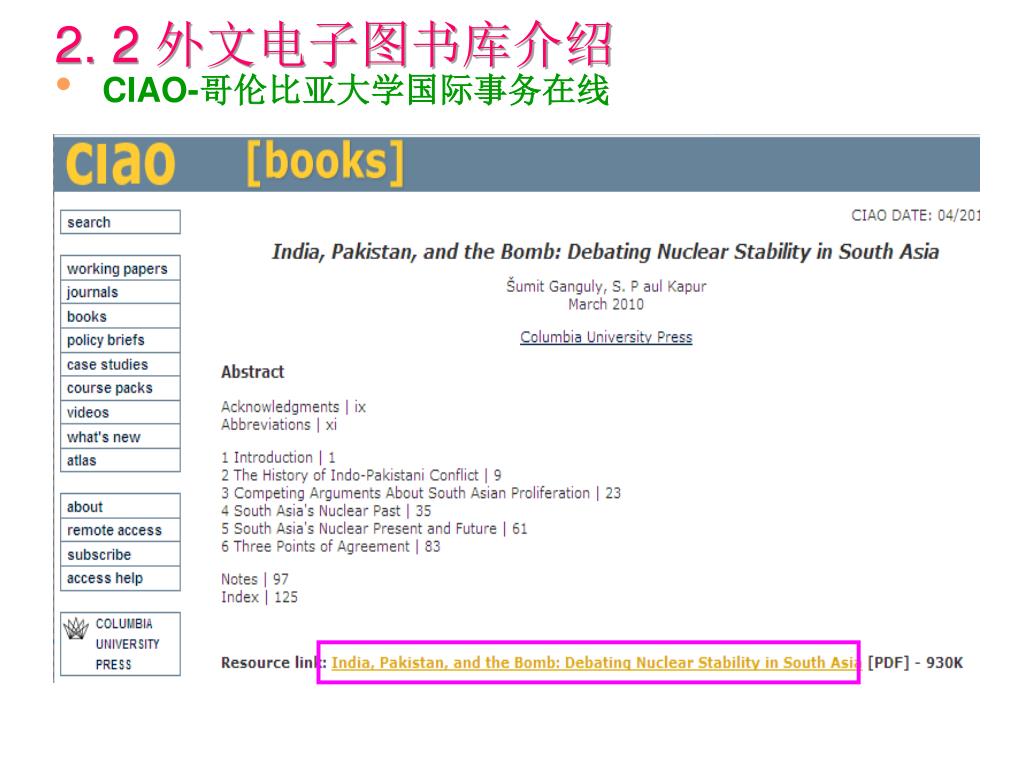
Task: Open the search sidebar item
Action: (x=120, y=222)
